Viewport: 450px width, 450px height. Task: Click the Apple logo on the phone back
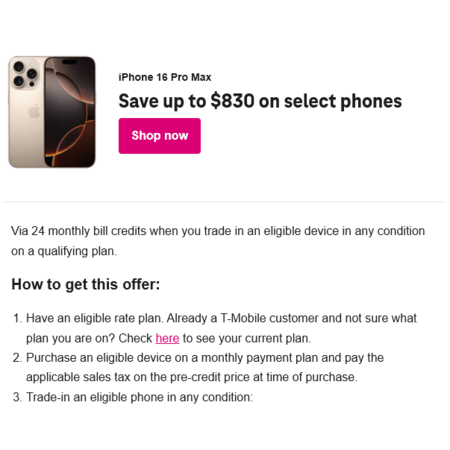tap(34, 111)
